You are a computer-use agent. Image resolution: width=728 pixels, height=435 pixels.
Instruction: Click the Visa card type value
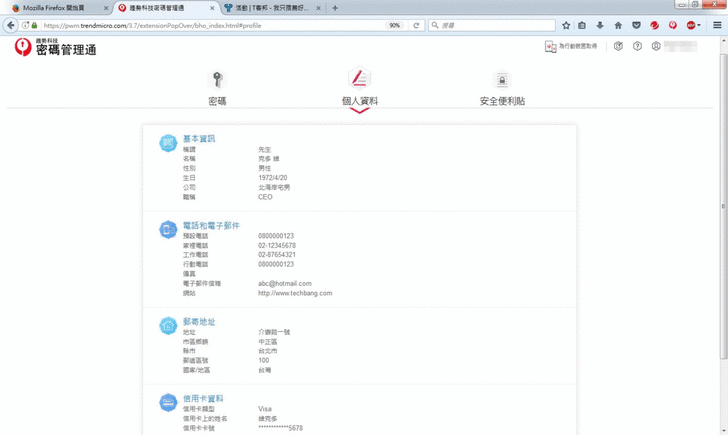pos(265,409)
